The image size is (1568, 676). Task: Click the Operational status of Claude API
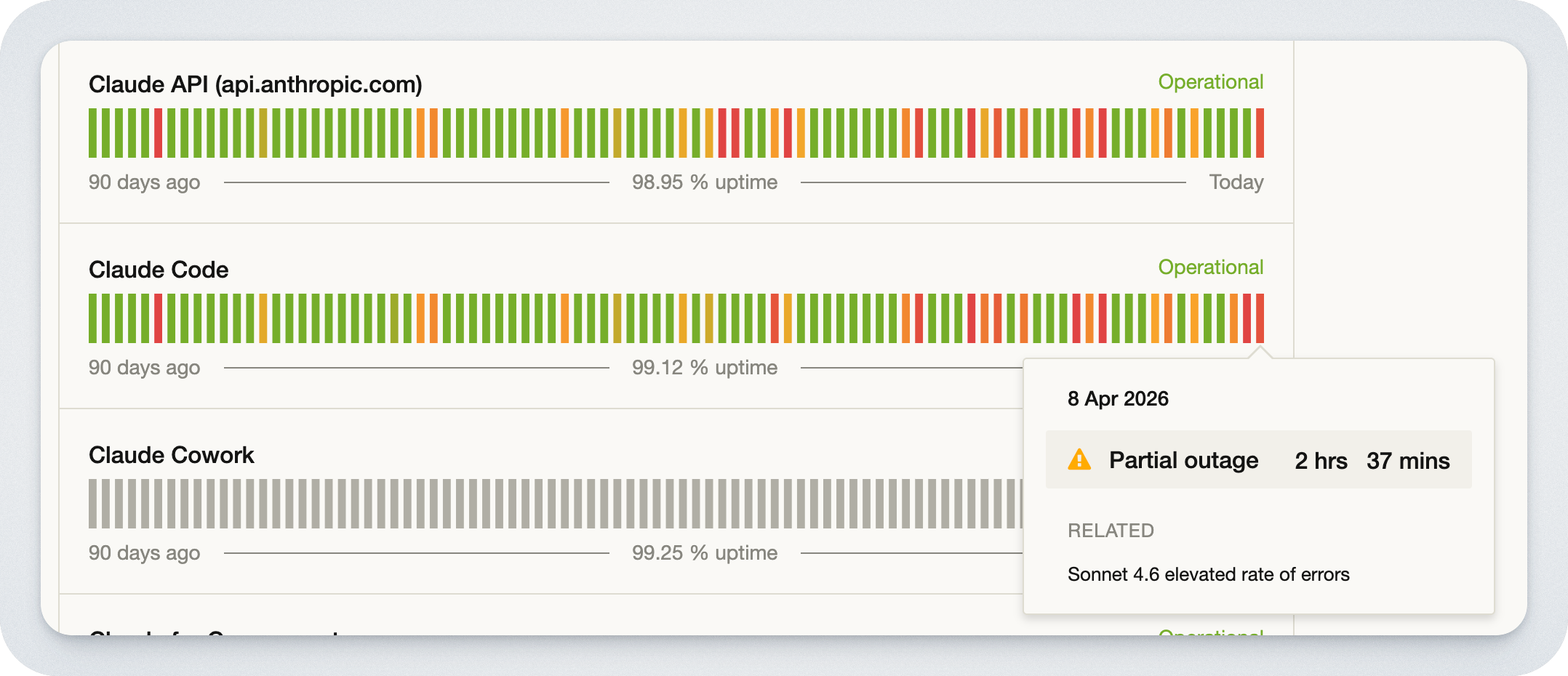pos(1210,82)
